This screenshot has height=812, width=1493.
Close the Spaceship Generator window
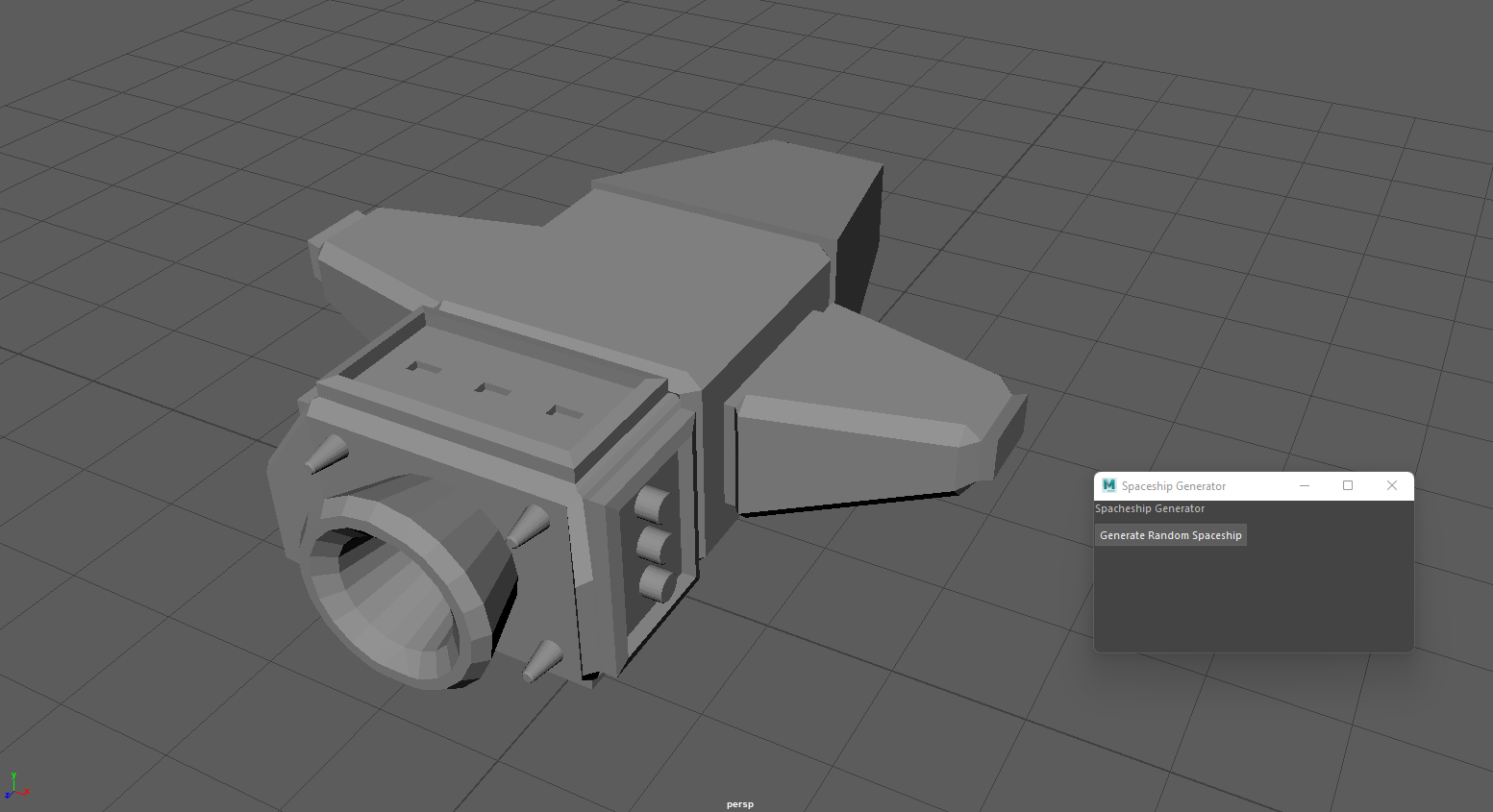tap(1391, 486)
